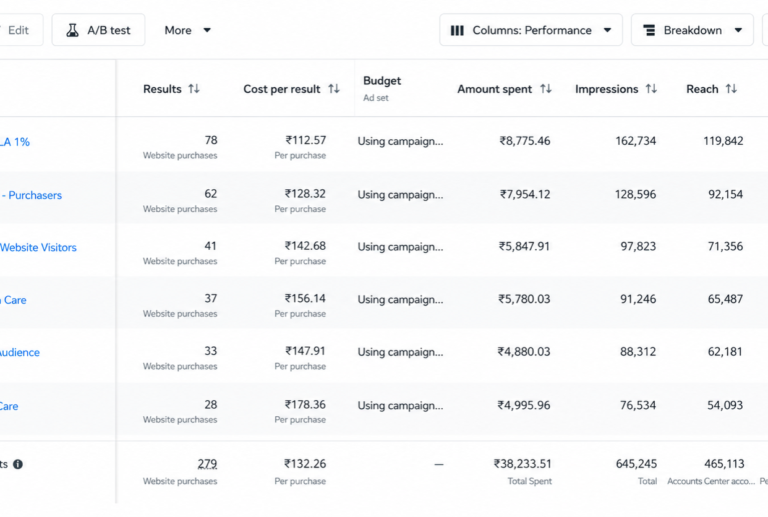
Task: Click the Breakdown stacked lines icon
Action: point(649,30)
